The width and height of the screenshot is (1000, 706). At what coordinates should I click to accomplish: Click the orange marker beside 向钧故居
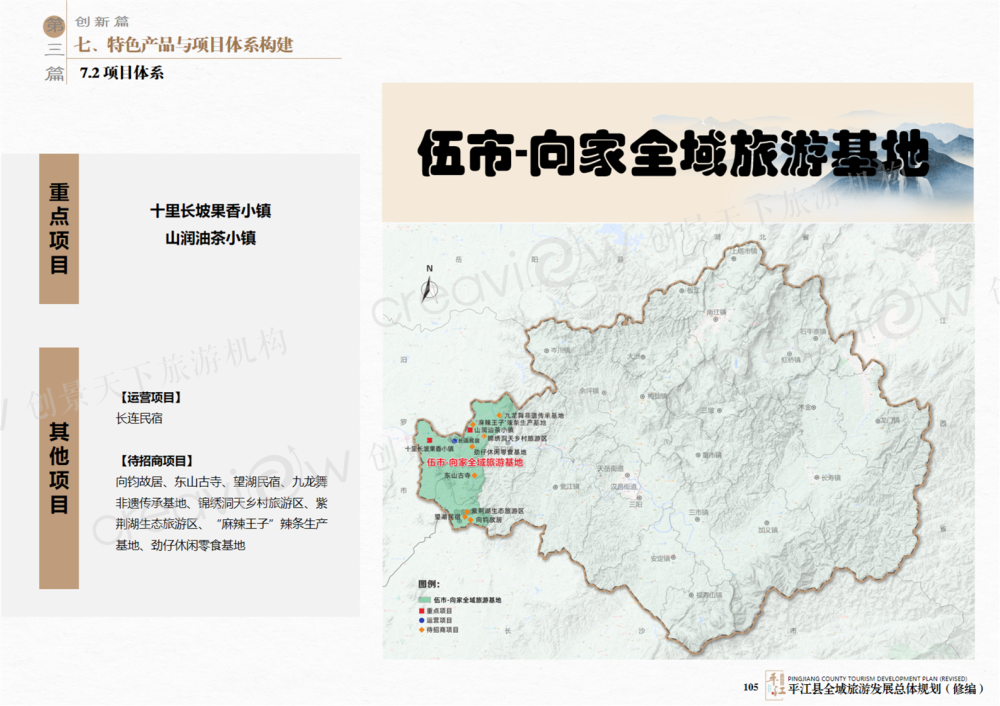click(x=473, y=522)
